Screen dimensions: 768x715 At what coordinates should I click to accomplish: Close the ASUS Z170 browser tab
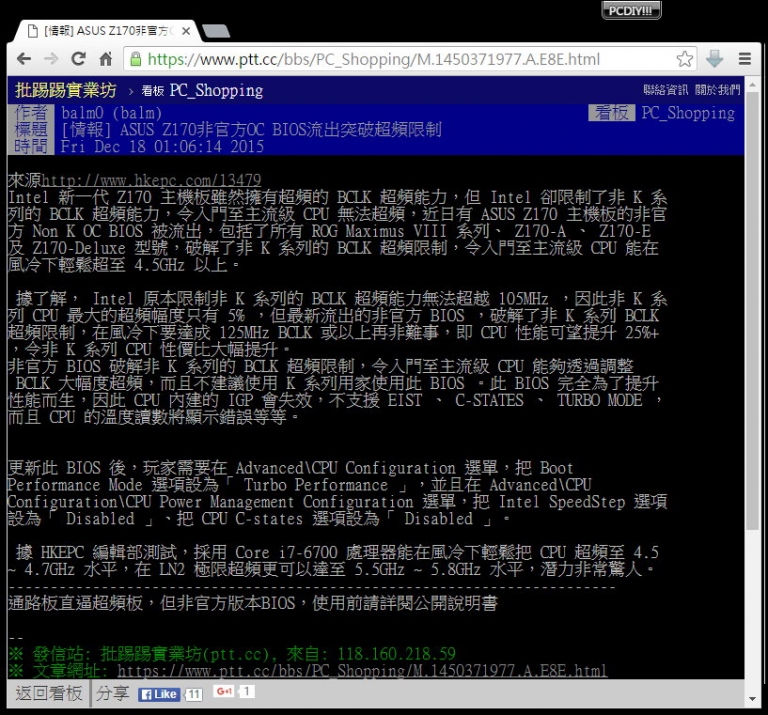(x=186, y=31)
